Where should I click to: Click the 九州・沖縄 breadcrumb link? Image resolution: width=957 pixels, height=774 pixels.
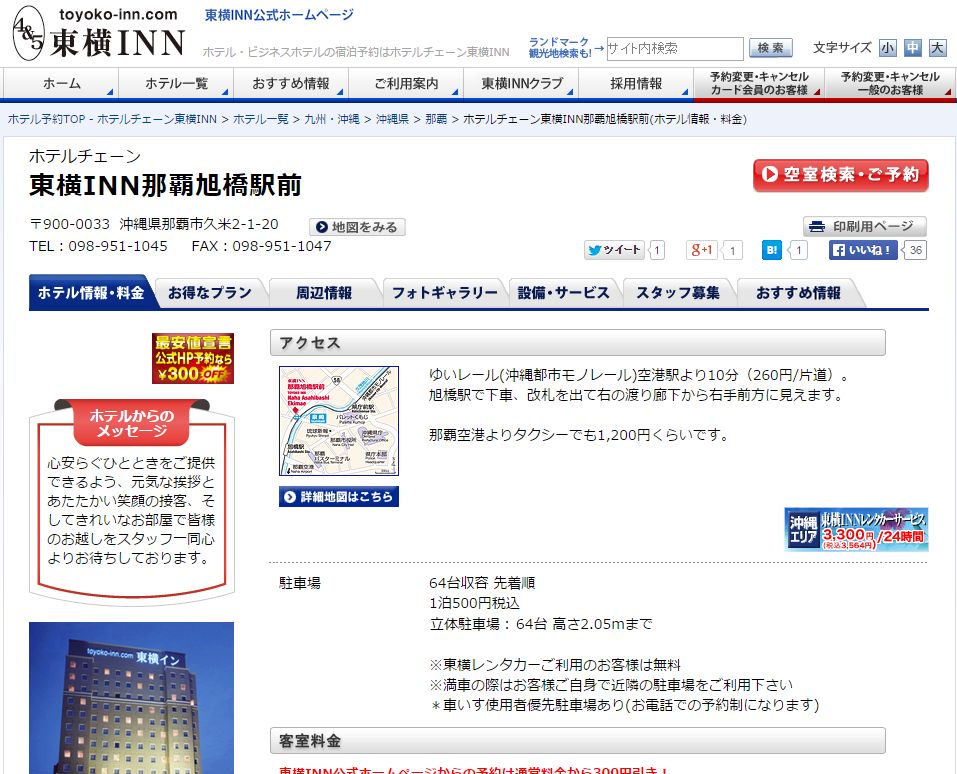tap(331, 119)
